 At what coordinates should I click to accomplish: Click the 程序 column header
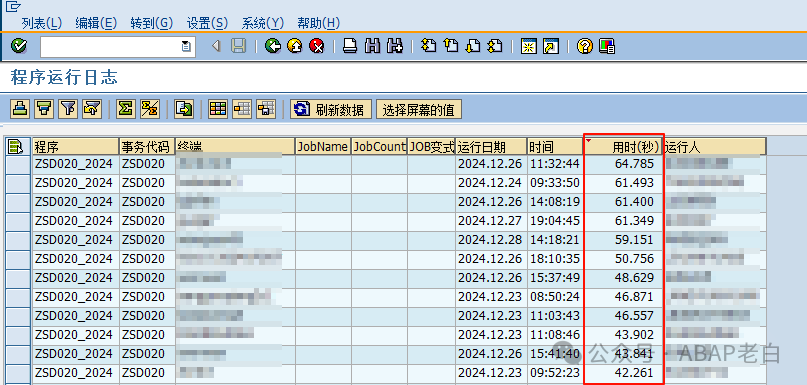(x=76, y=147)
